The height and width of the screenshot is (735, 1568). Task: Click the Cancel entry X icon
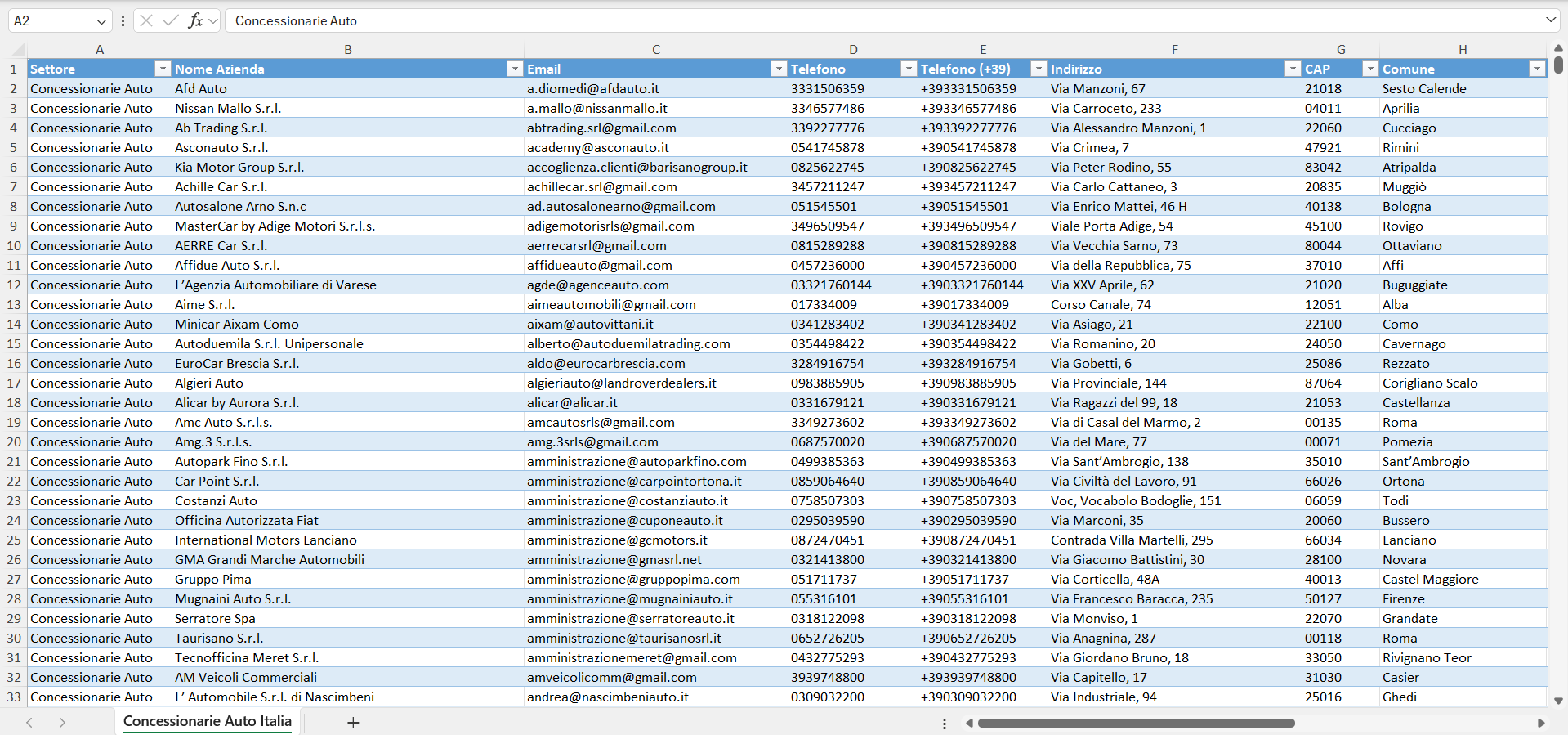pyautogui.click(x=146, y=20)
